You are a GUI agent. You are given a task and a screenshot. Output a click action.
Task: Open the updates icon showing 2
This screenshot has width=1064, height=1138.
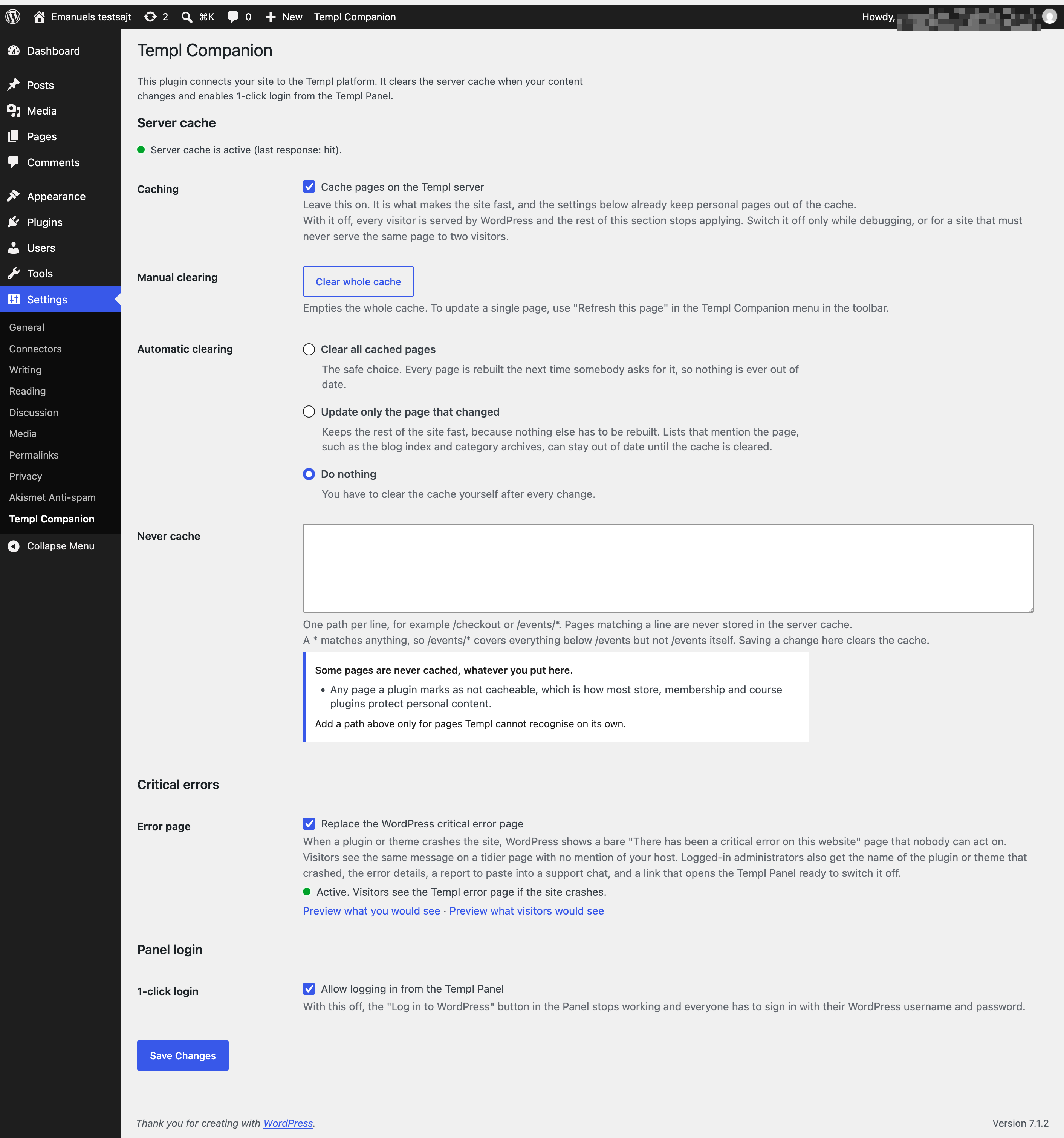150,17
